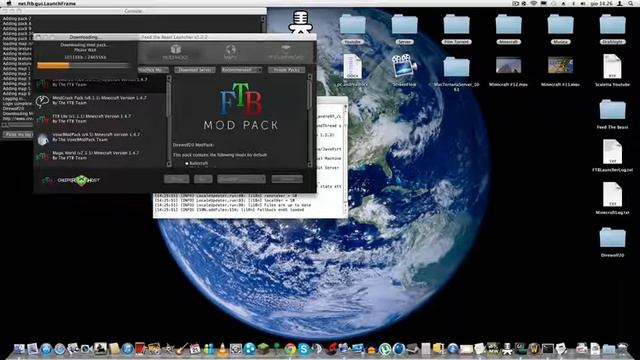The height and width of the screenshot is (360, 640).
Task: Click the white log window scrollbar
Action: [x=345, y=159]
